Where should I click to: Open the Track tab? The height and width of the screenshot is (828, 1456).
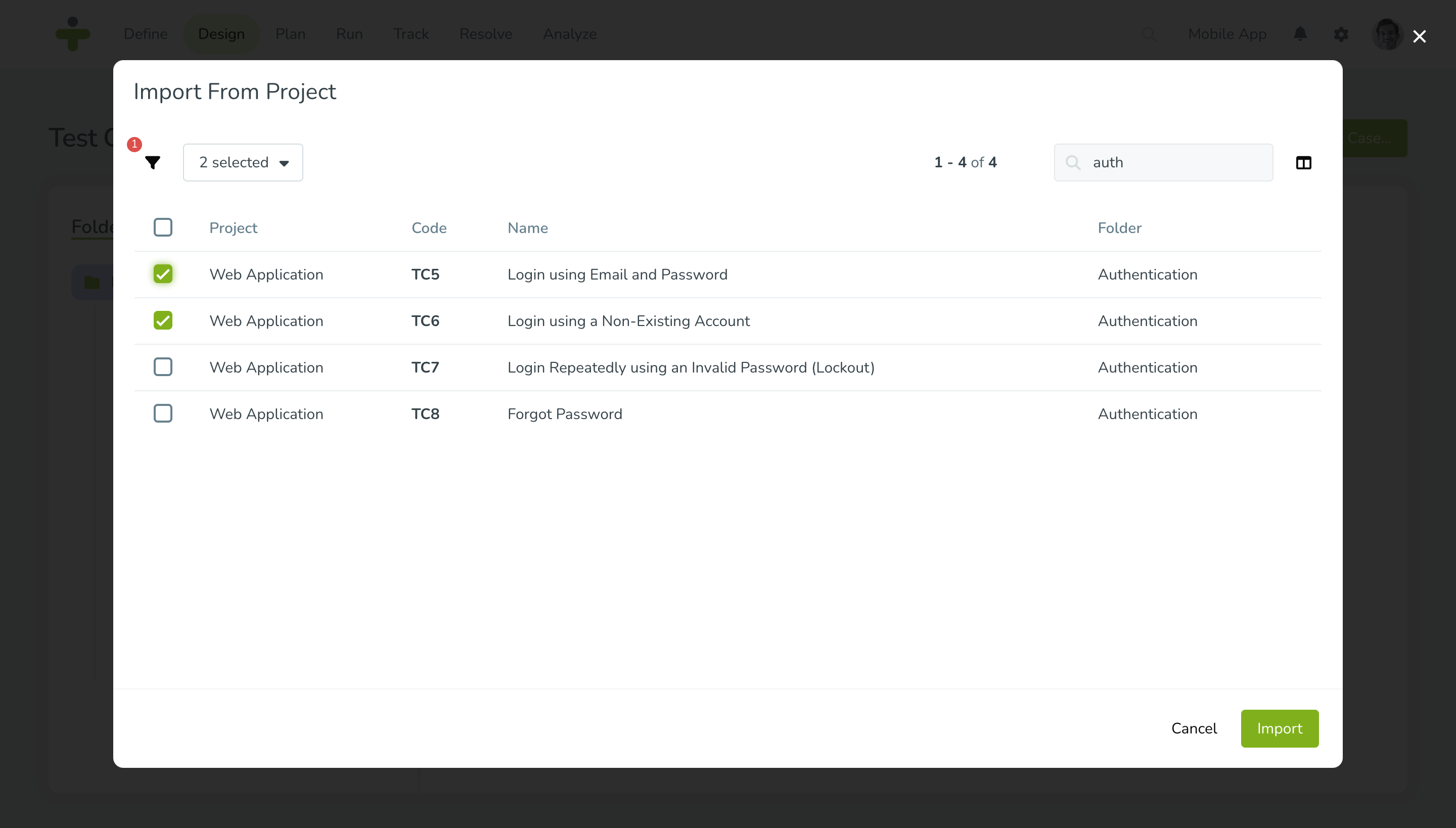(x=411, y=34)
